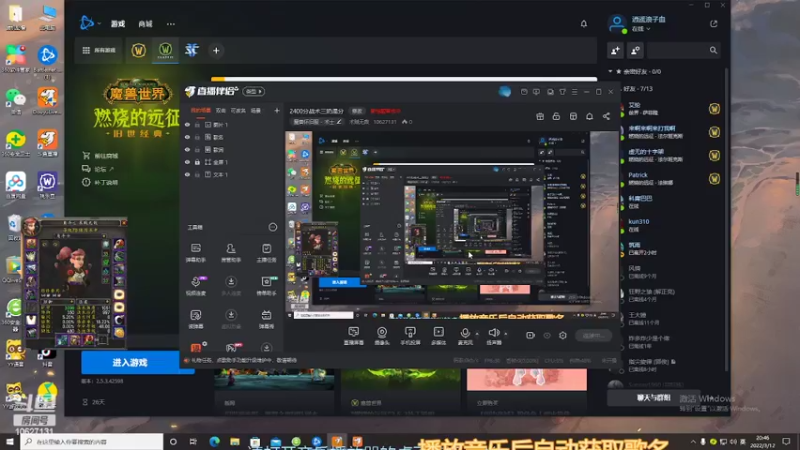Open streaming settings gear icon

tap(563, 335)
